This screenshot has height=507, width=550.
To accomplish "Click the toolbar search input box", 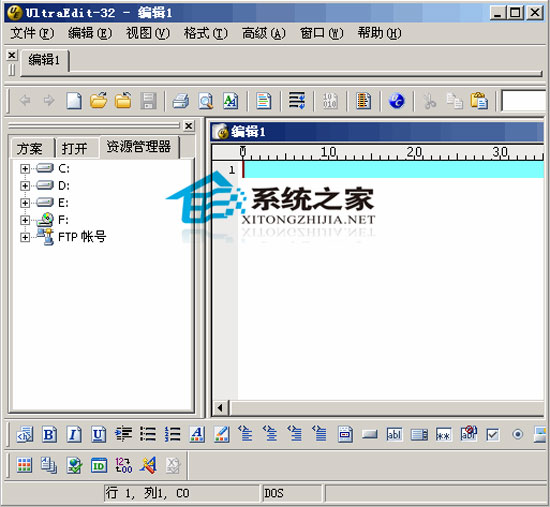I will (524, 101).
